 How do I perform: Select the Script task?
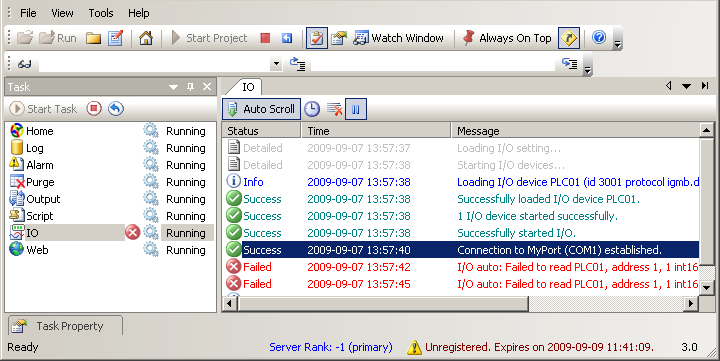111,216
